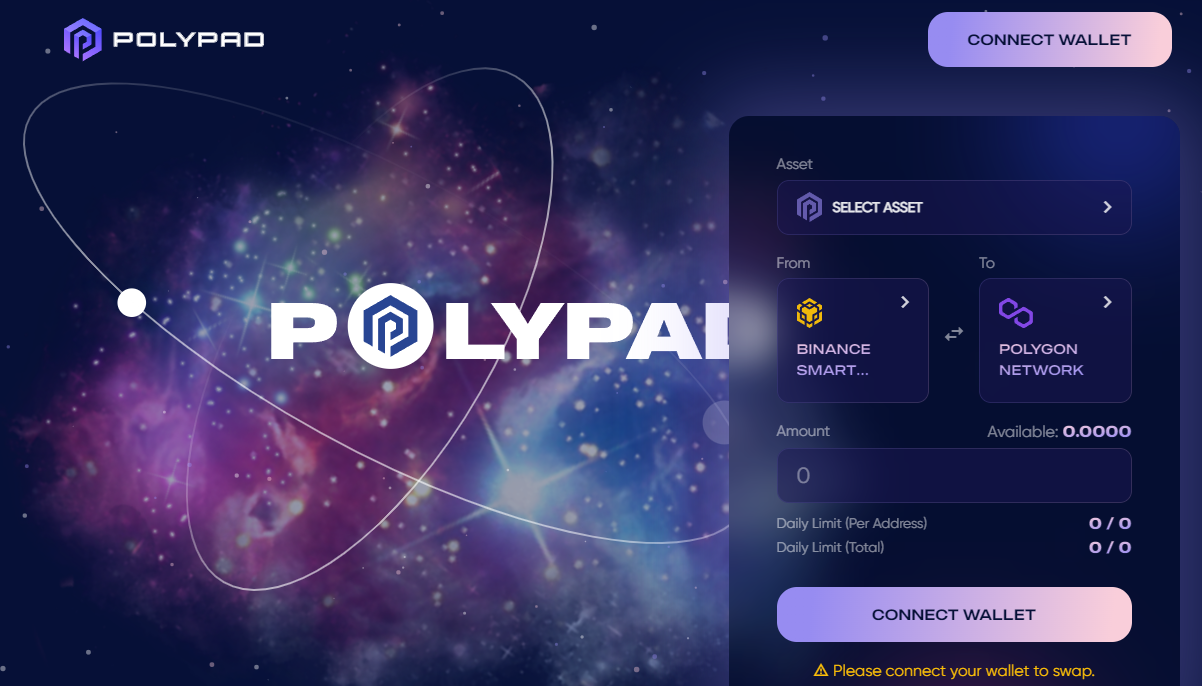
Task: Click the white orbit dot on the banner
Action: (132, 302)
